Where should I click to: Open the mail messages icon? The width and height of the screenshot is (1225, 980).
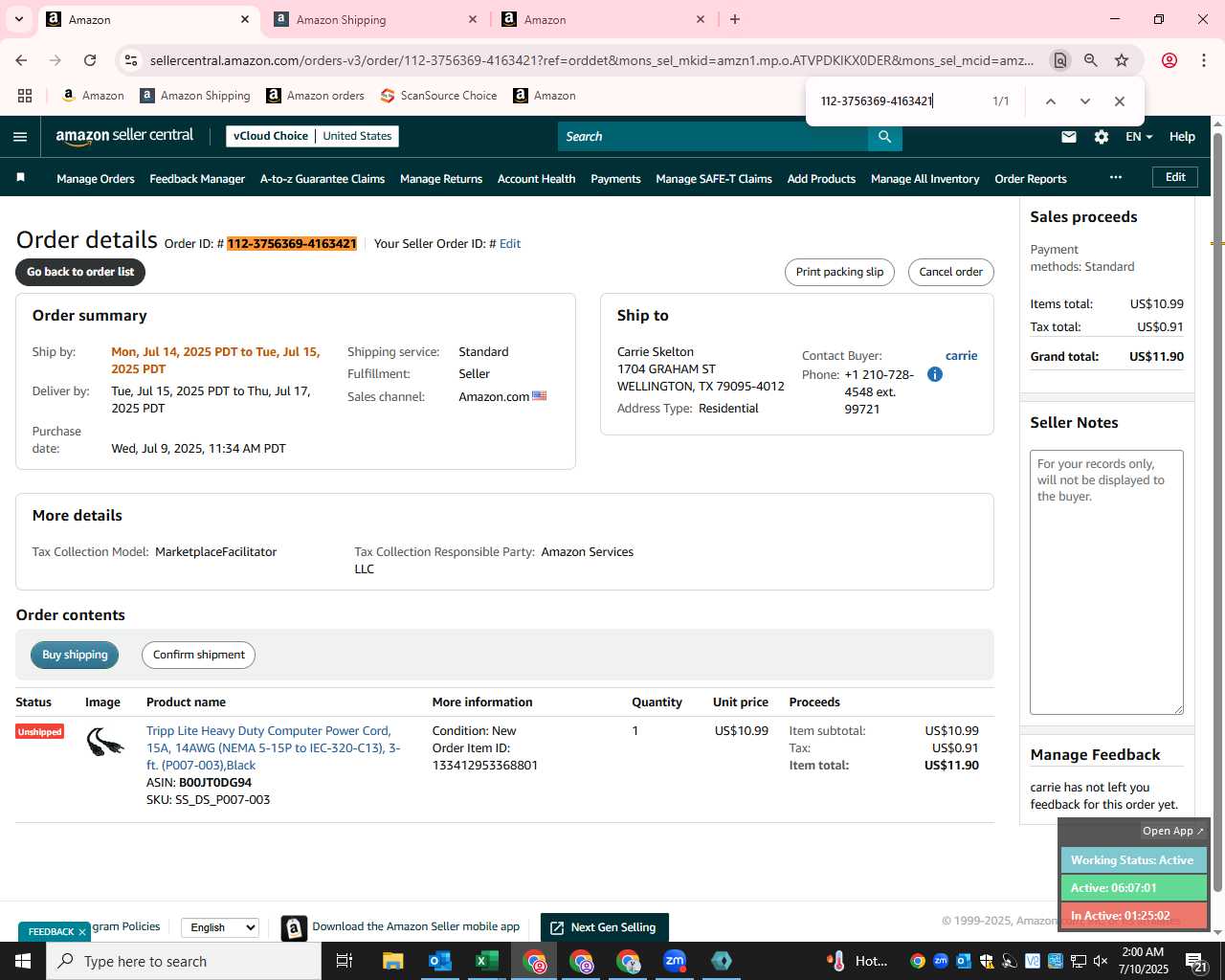tap(1069, 137)
